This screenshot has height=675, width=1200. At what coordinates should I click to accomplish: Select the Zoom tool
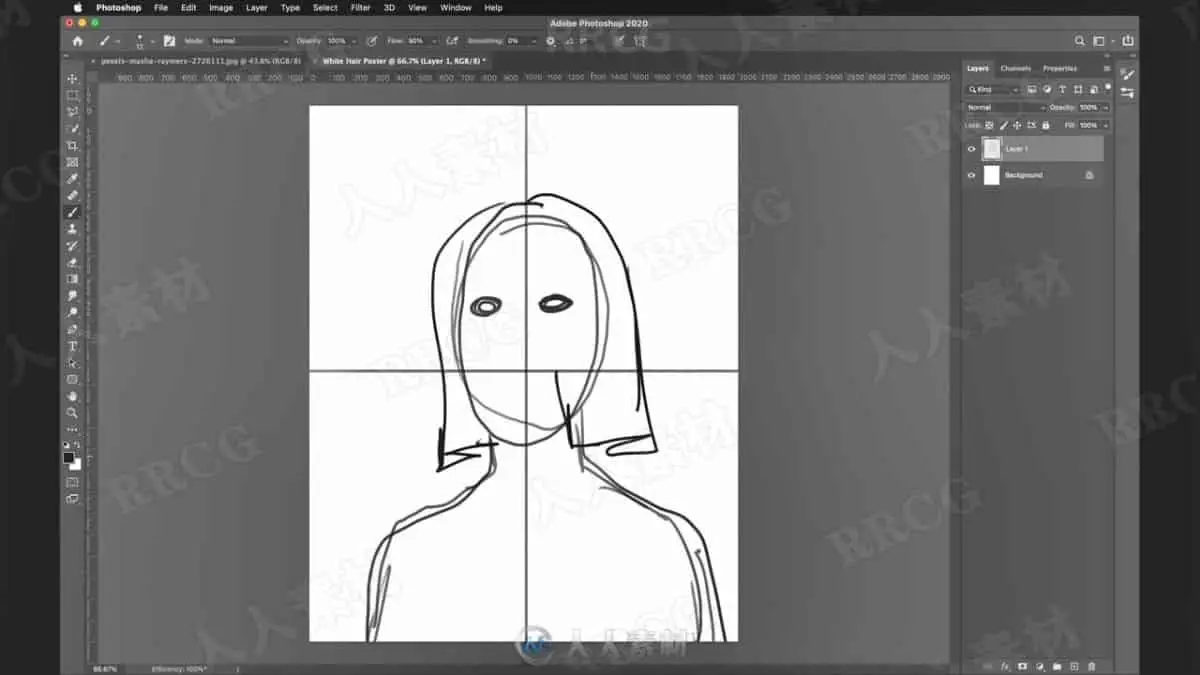[x=72, y=412]
